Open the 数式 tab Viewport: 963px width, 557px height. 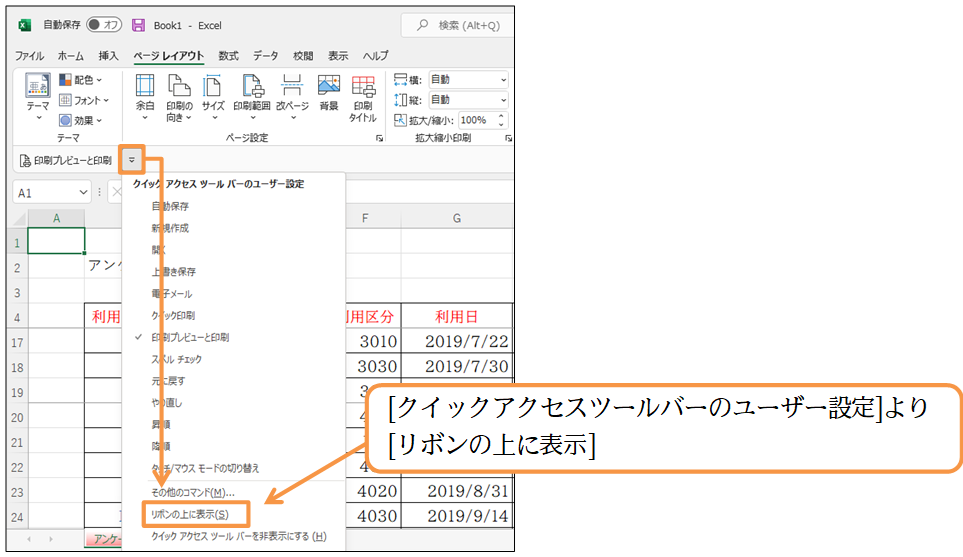pos(228,56)
